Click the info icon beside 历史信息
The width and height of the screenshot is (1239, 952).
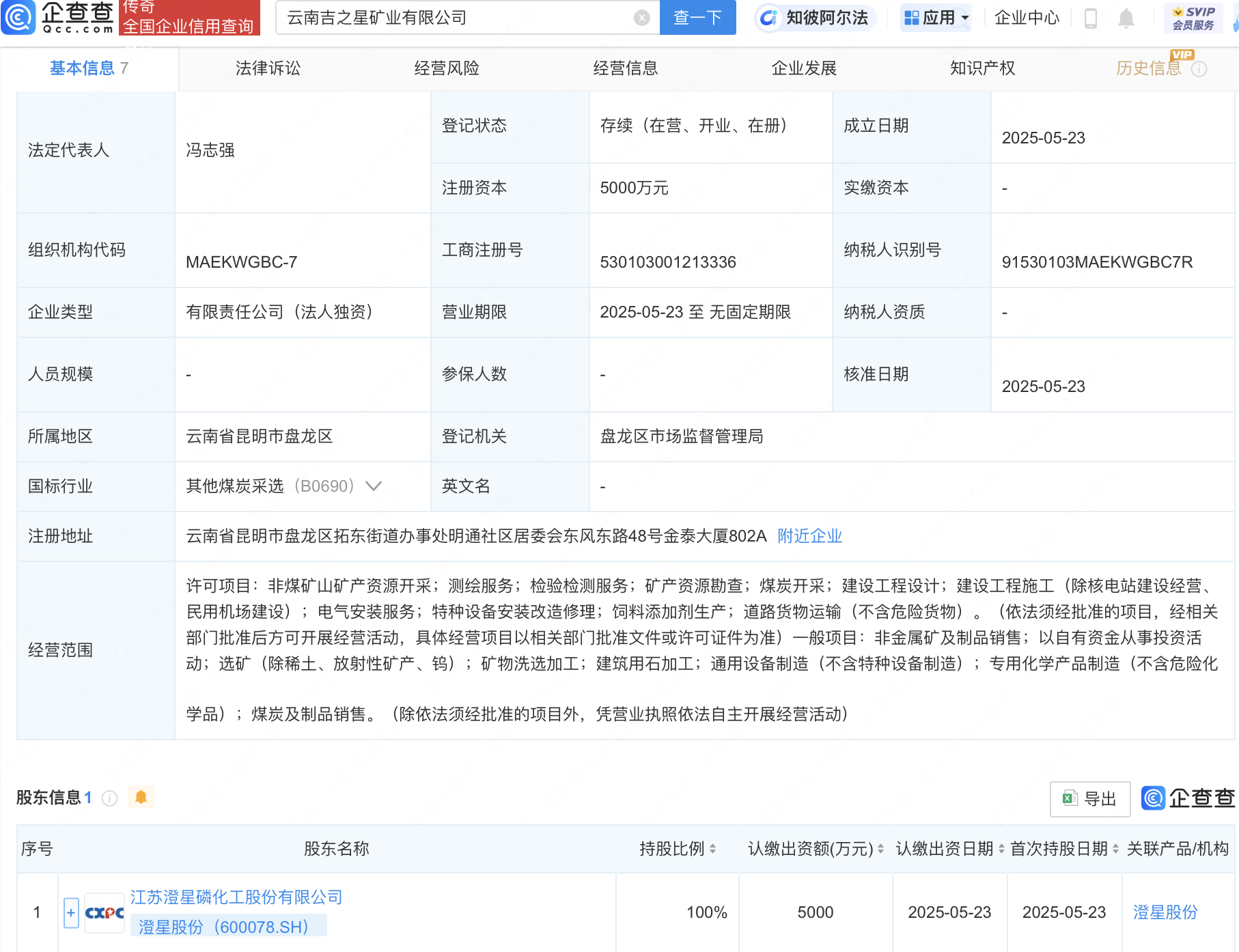[x=1199, y=69]
